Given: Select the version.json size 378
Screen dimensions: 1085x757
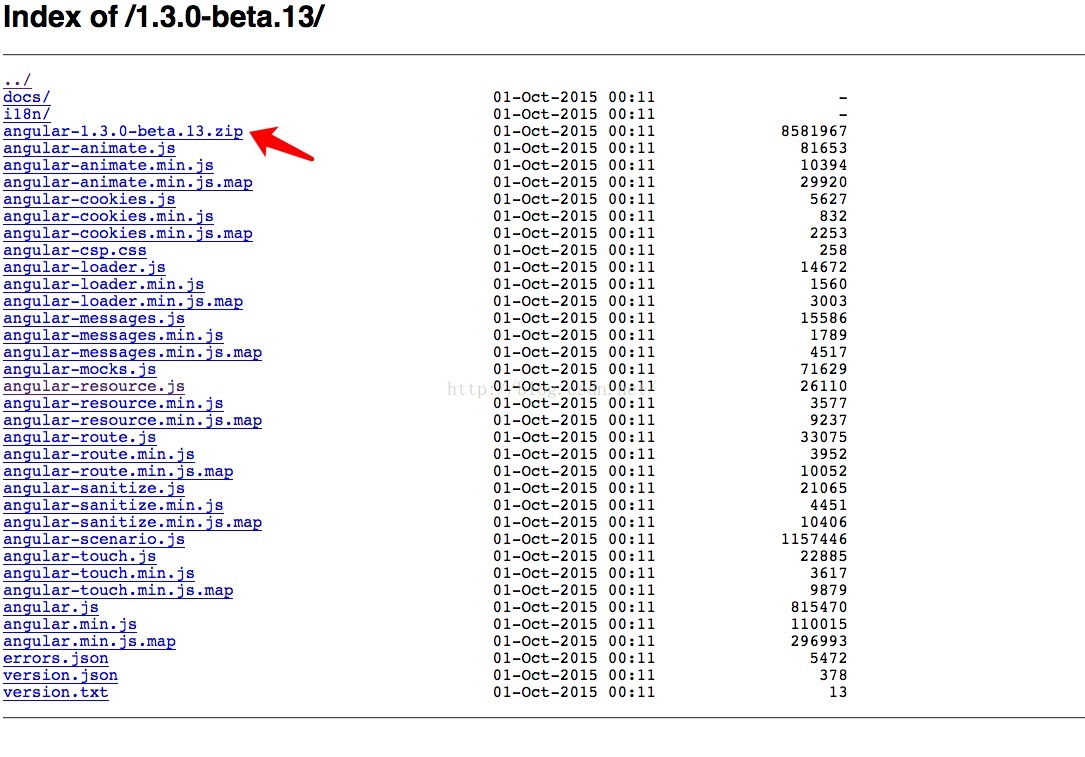Looking at the screenshot, I should click(x=833, y=675).
